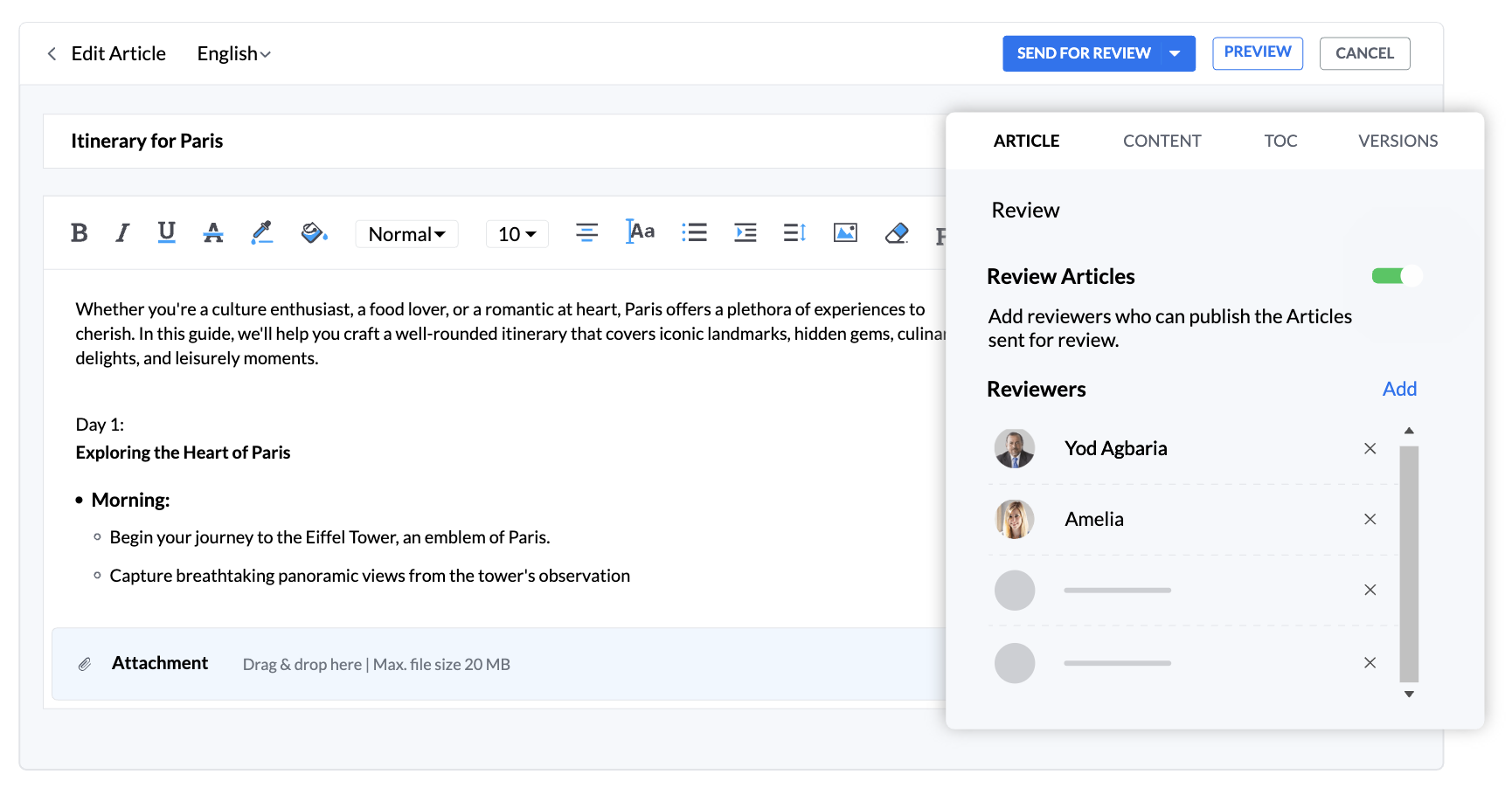
Task: Open the font color picker
Action: coord(213,232)
